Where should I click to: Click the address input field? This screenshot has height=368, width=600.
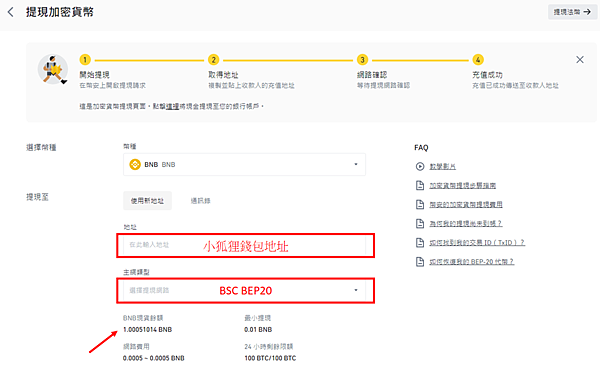[245, 245]
